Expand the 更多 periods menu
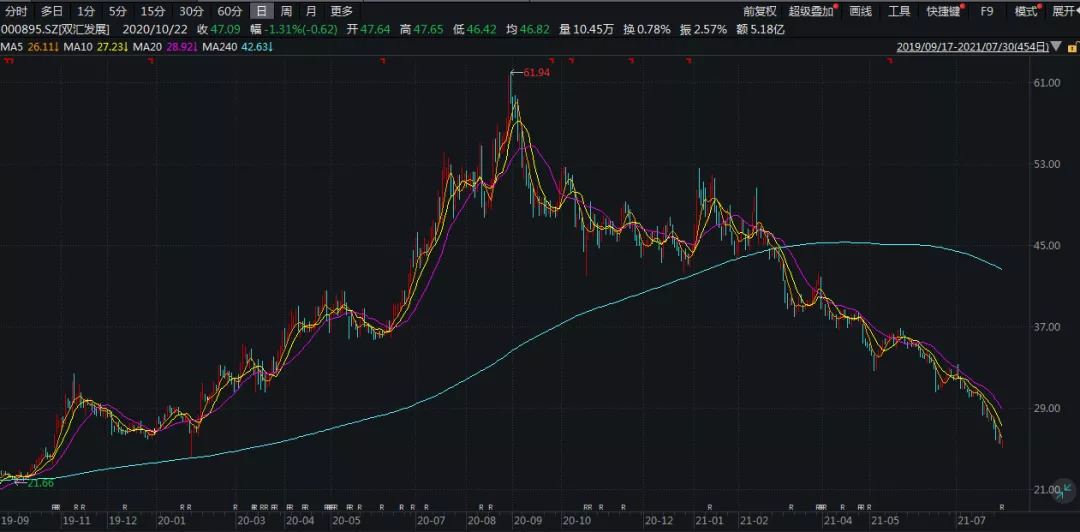The width and height of the screenshot is (1080, 532). click(341, 11)
